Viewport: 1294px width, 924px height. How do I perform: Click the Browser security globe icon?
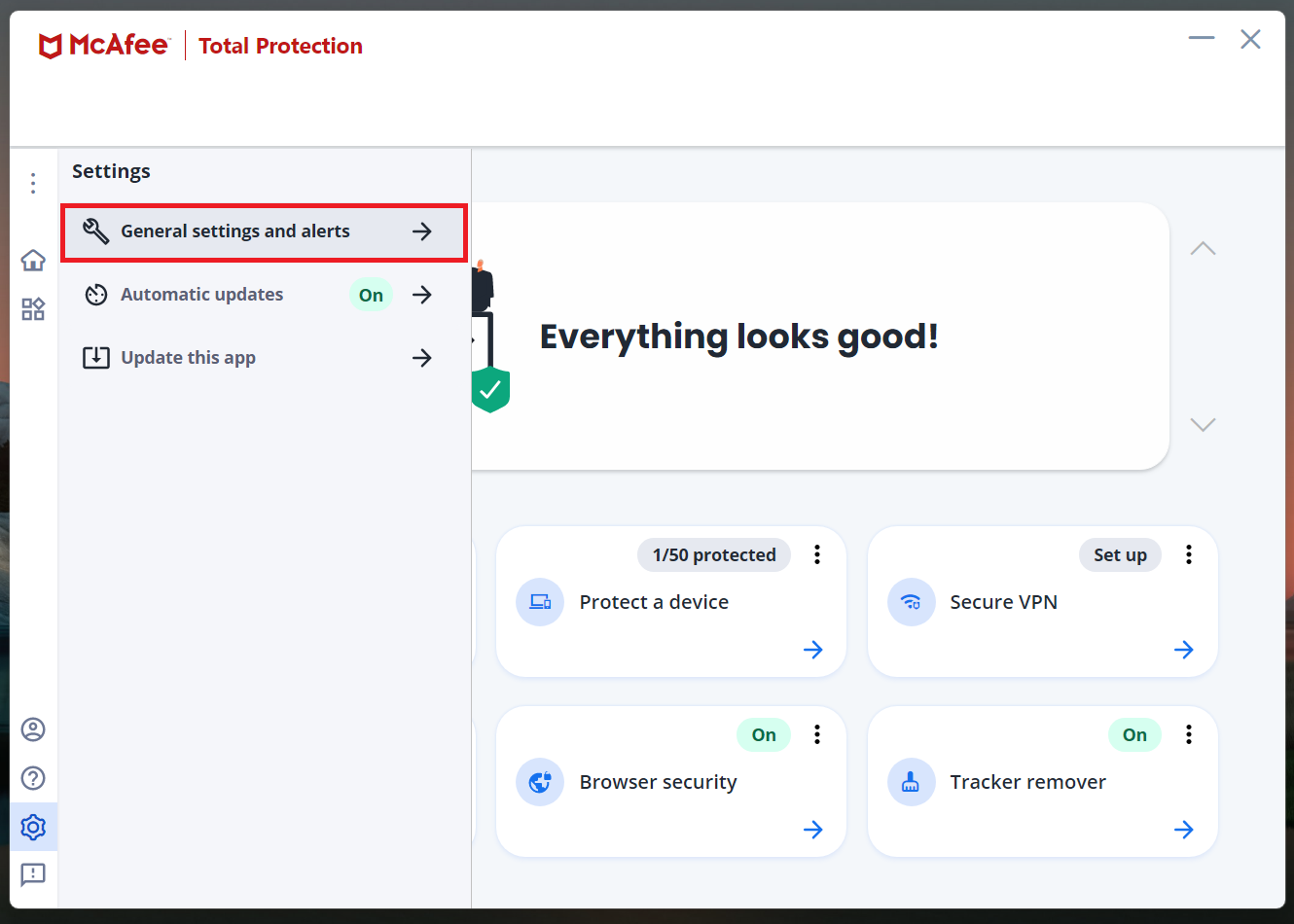(540, 782)
